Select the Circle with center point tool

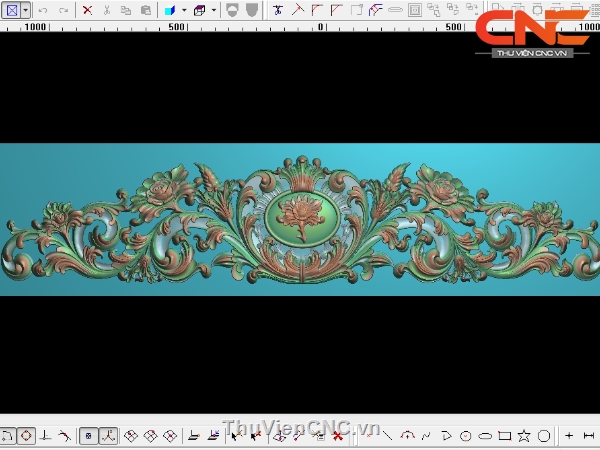[x=465, y=436]
